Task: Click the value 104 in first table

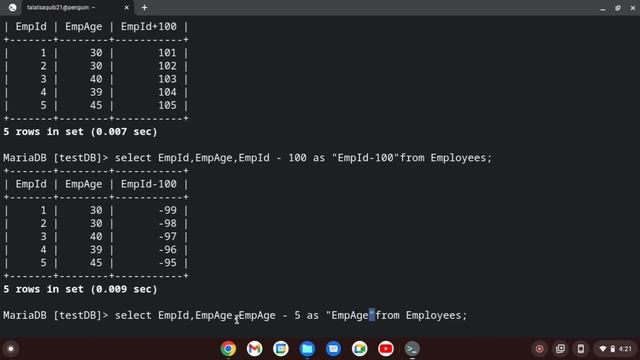Action: tap(167, 92)
